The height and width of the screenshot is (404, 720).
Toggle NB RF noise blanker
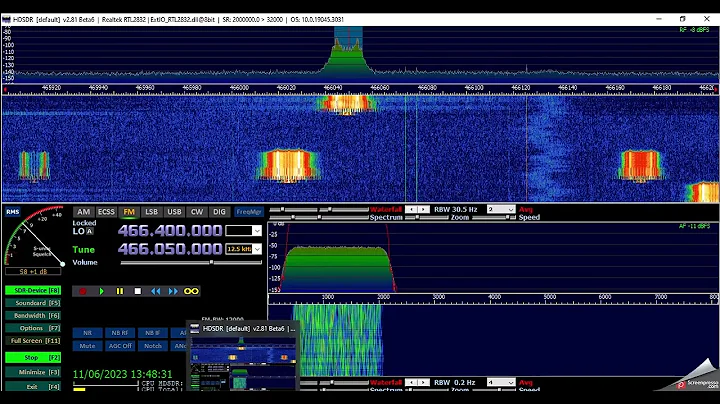pos(120,333)
